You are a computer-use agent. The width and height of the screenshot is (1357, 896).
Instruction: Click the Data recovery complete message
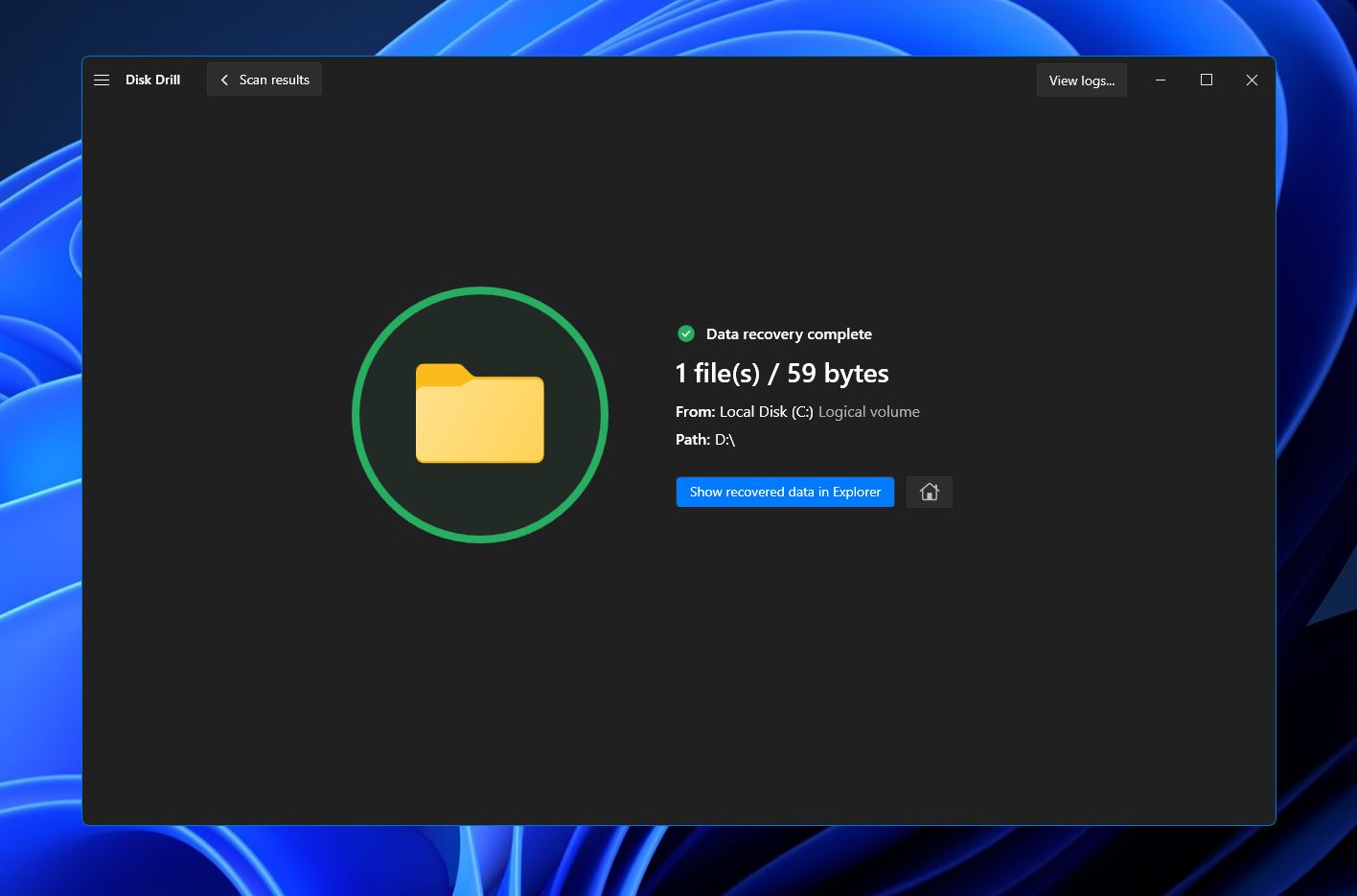(x=789, y=334)
